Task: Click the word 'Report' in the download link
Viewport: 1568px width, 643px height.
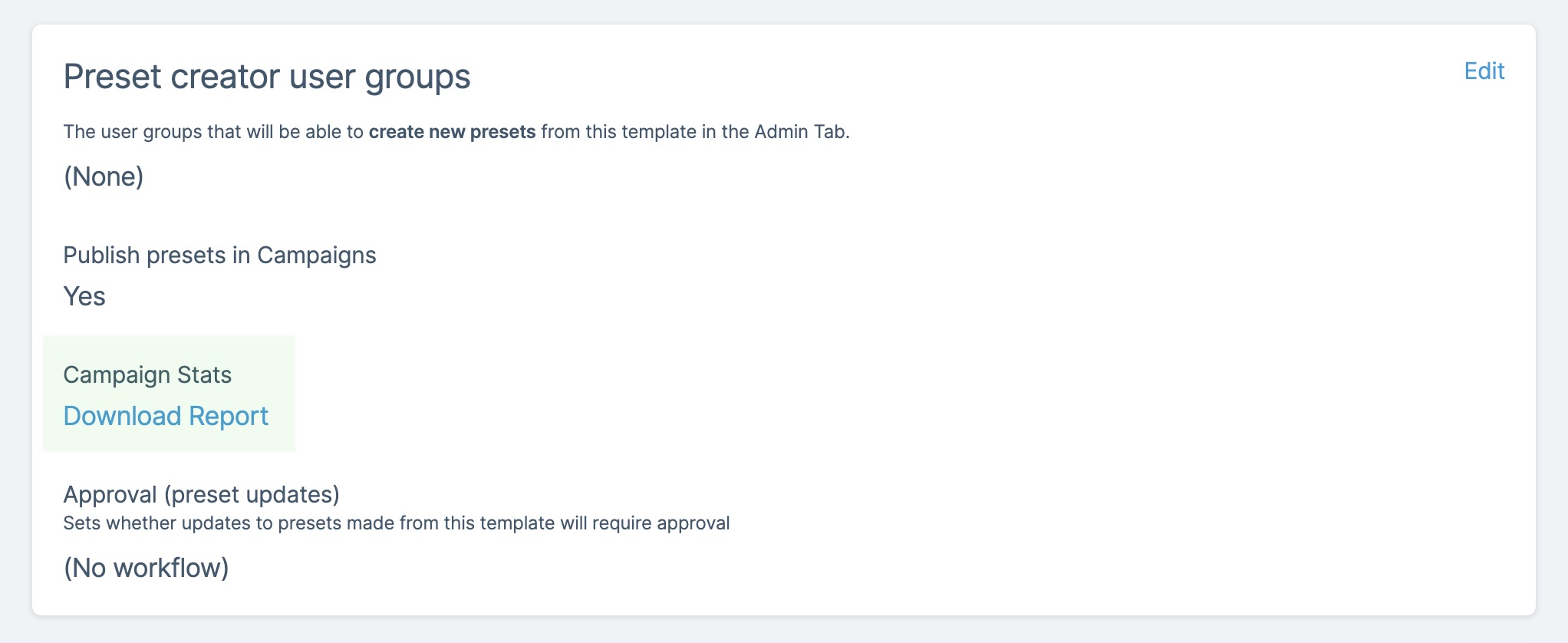Action: tap(229, 416)
